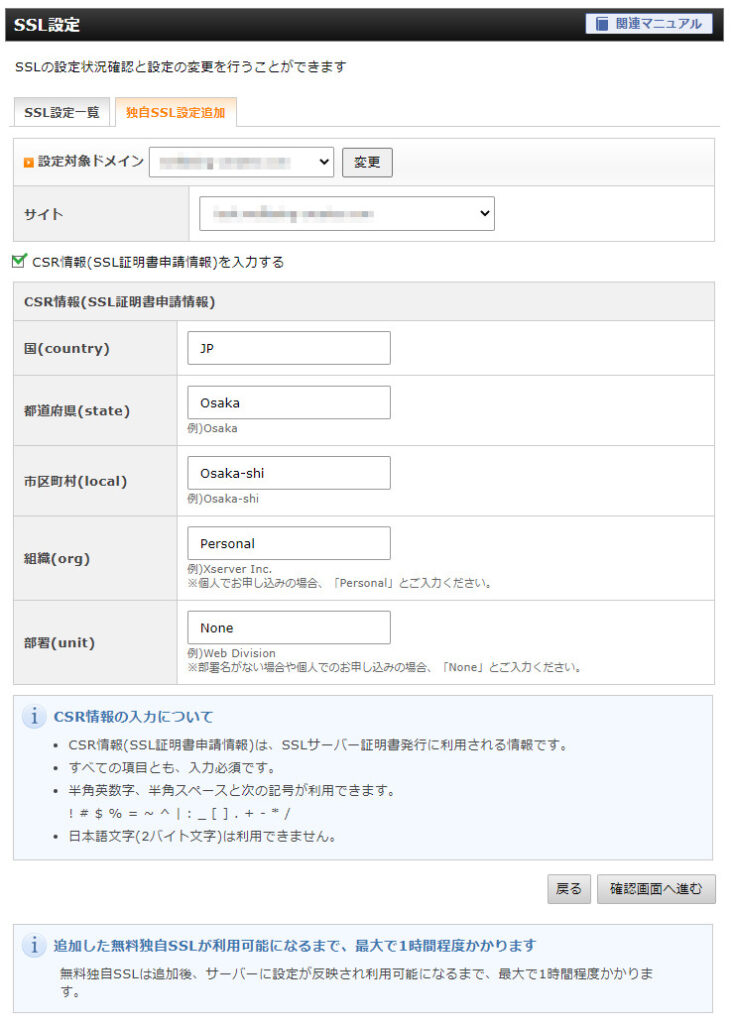
Task: Click the 例)Osaka-shi hint under the local field
Action: [x=223, y=499]
